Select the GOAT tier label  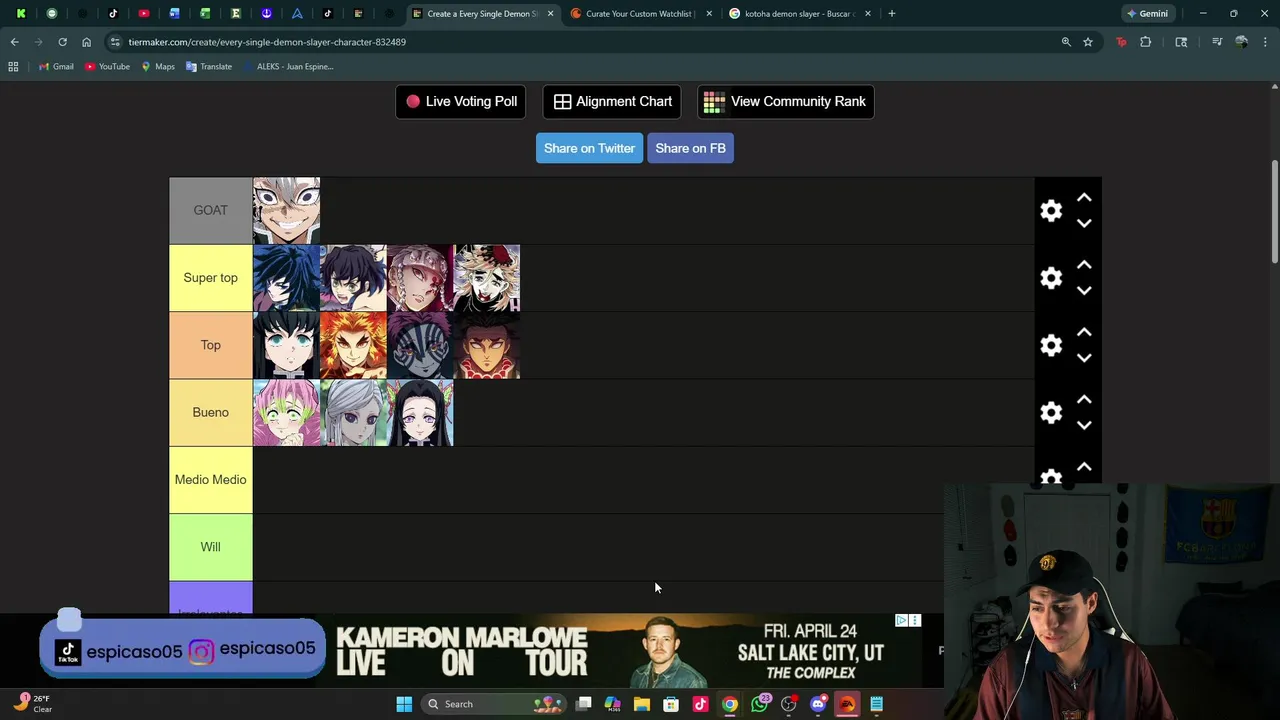tap(210, 210)
